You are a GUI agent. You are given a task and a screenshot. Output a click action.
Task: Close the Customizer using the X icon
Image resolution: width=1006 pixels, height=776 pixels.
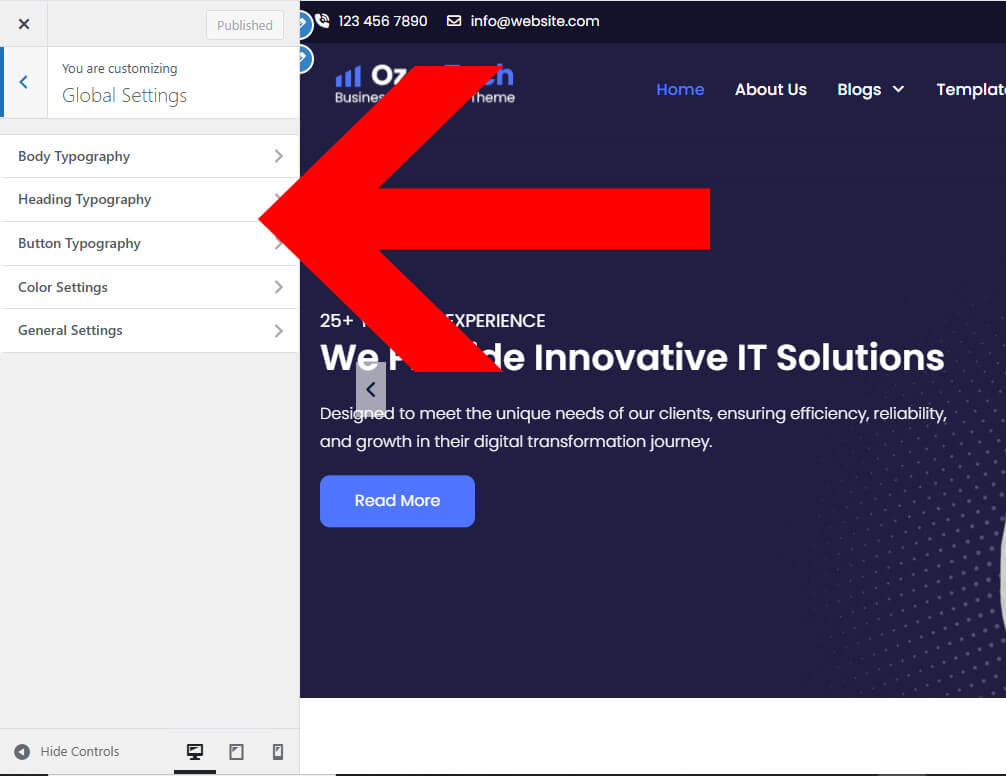point(24,24)
